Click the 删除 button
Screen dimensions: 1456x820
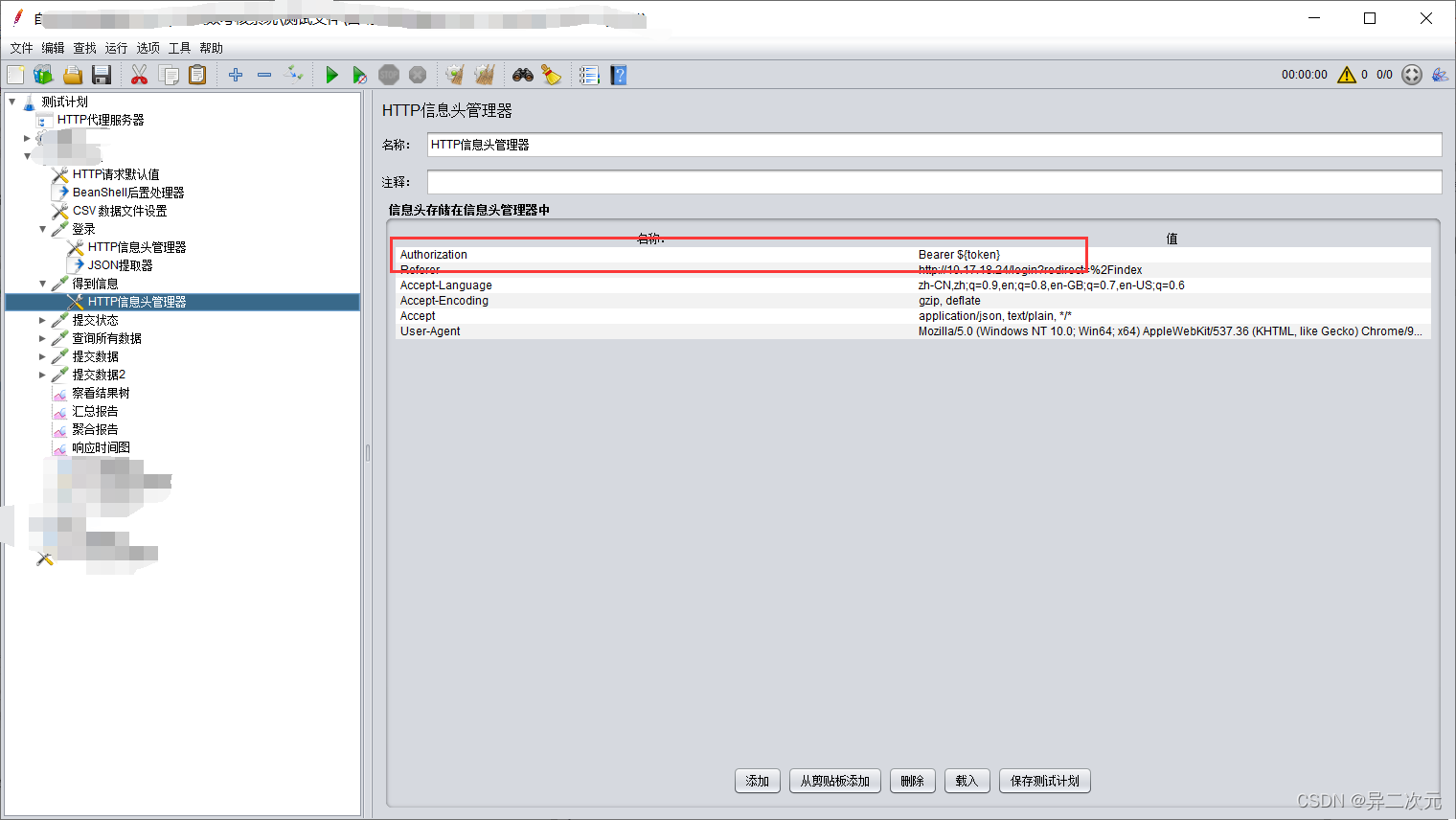pyautogui.click(x=913, y=781)
